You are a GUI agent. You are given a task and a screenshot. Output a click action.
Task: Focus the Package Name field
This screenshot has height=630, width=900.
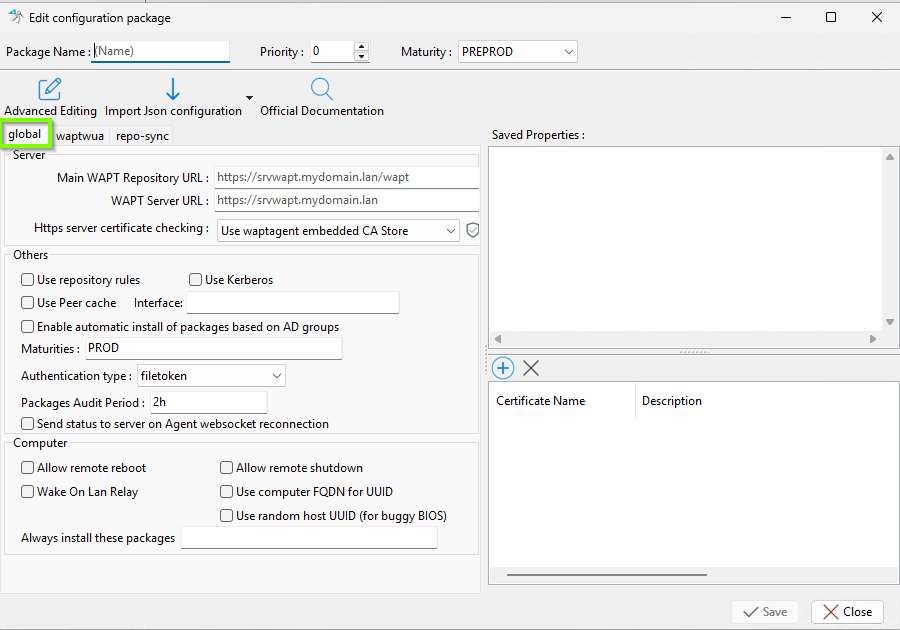click(160, 51)
